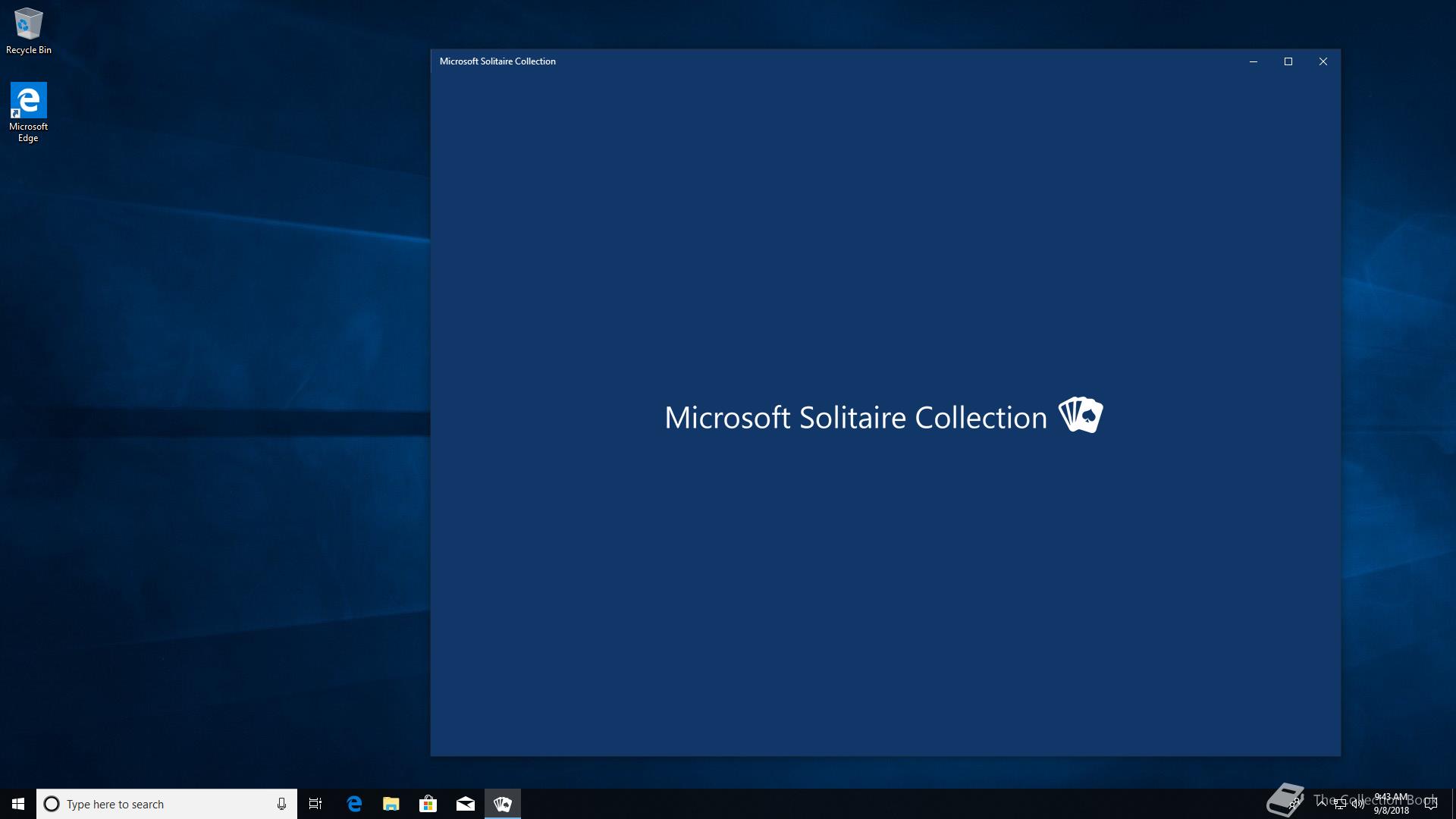Close the Solitaire Collection window
Screen dimensions: 1456x819
coord(1323,61)
